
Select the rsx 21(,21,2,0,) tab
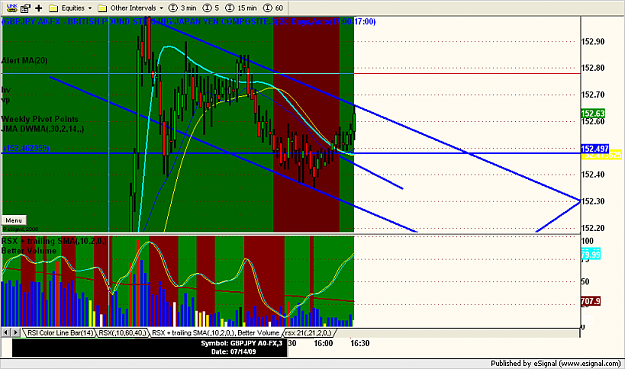tap(308, 333)
